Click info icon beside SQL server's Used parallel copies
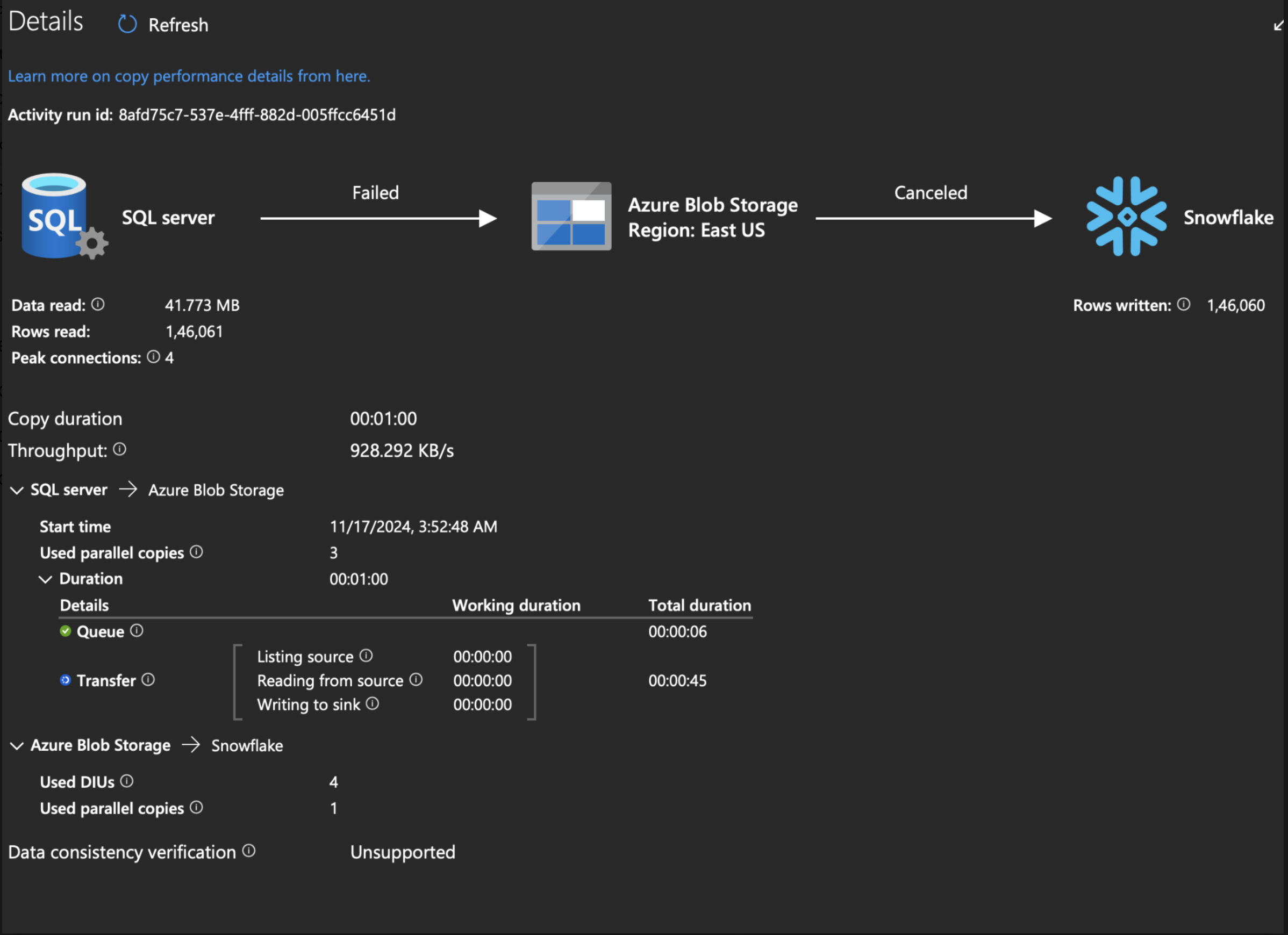The height and width of the screenshot is (935, 1288). coord(197,552)
